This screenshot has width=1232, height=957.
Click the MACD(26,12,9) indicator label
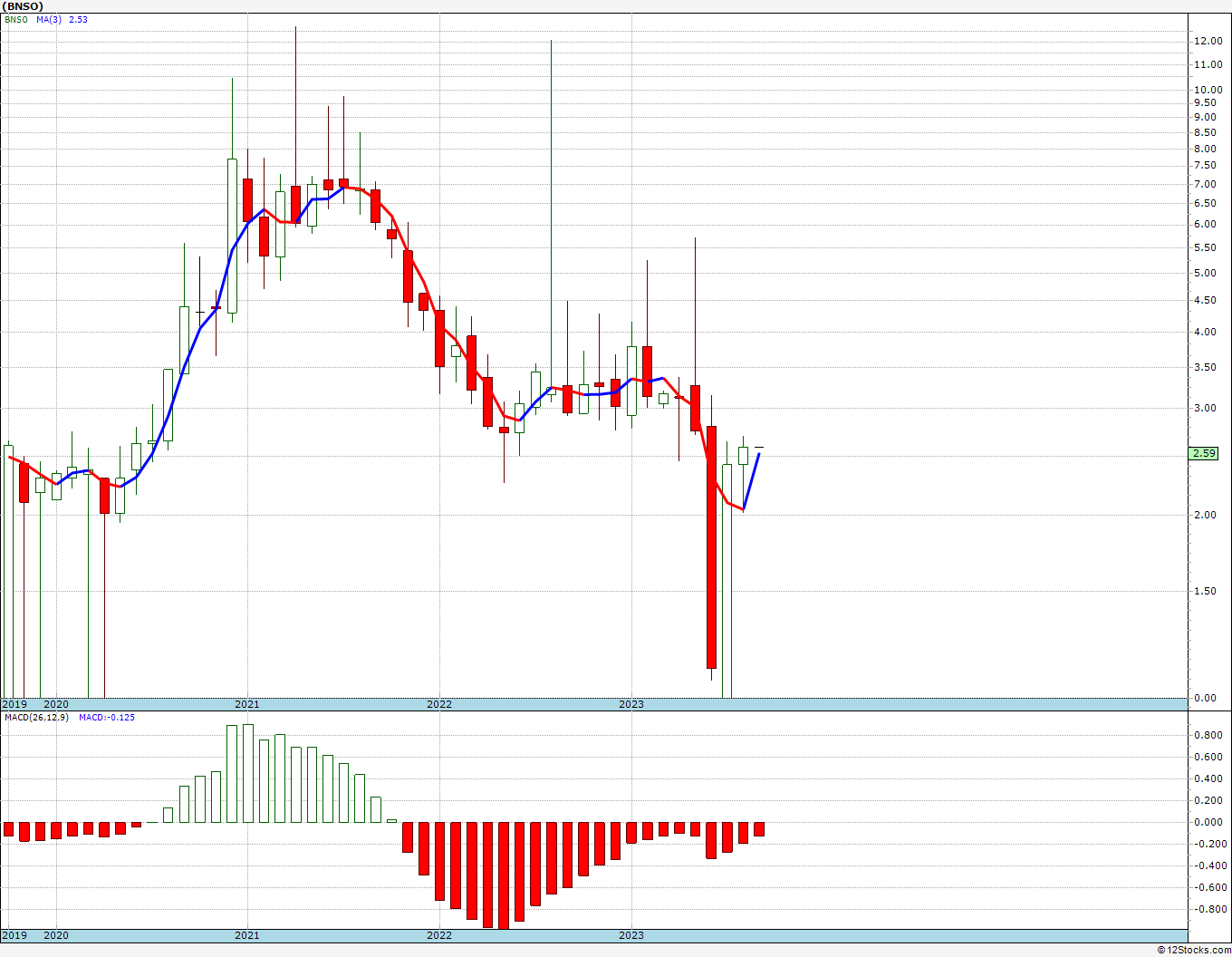click(38, 717)
